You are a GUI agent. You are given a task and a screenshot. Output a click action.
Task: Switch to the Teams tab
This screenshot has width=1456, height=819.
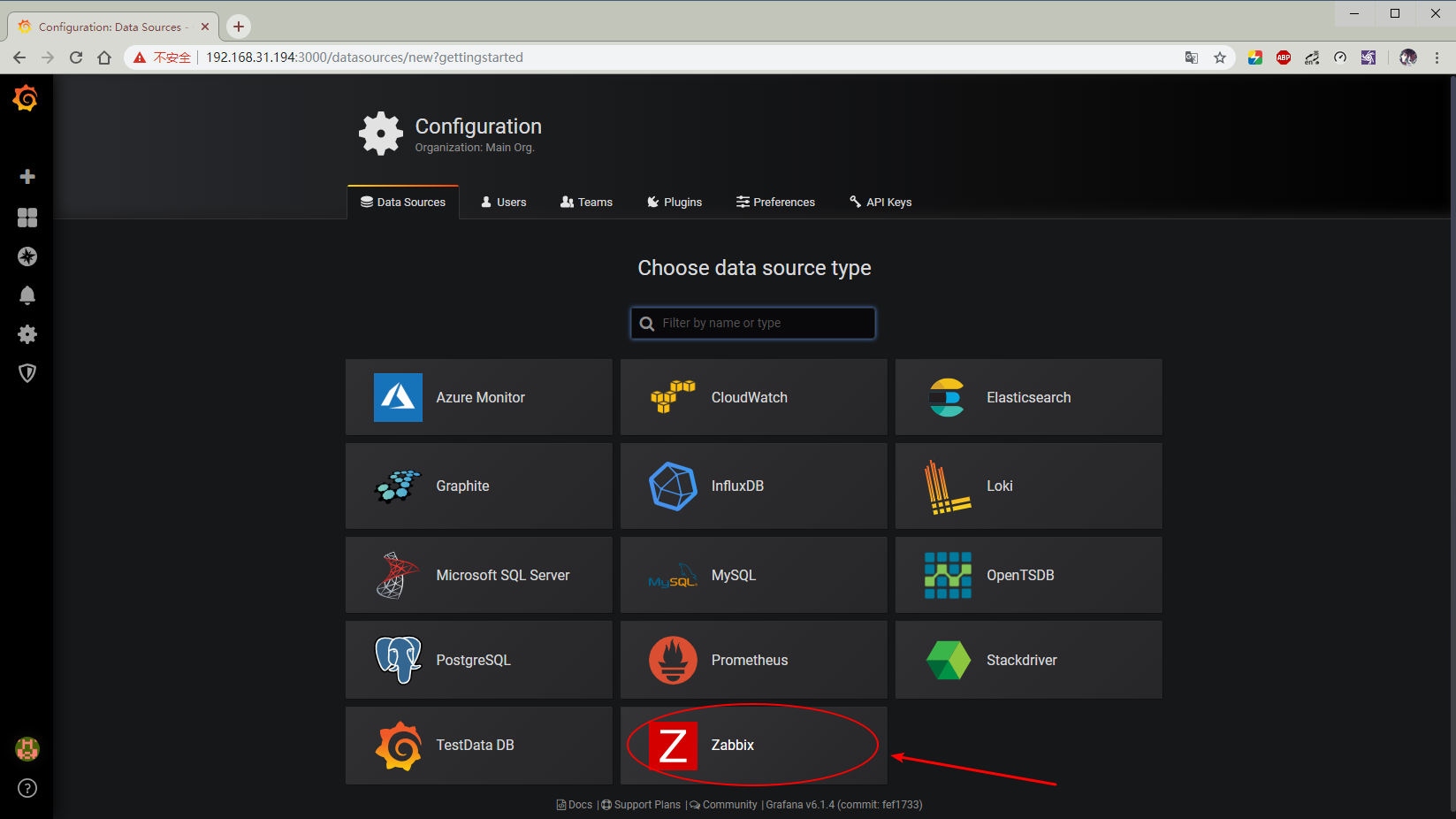[x=586, y=202]
